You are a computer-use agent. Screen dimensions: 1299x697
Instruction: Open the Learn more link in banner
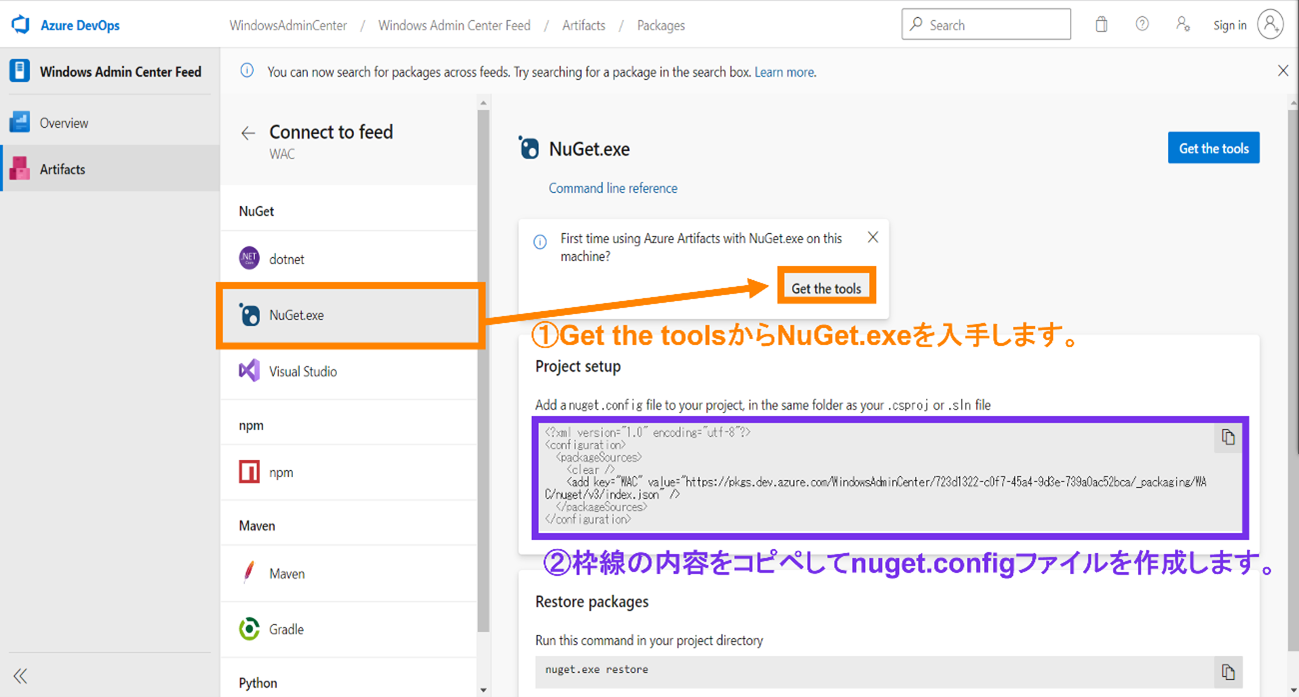pyautogui.click(x=784, y=72)
